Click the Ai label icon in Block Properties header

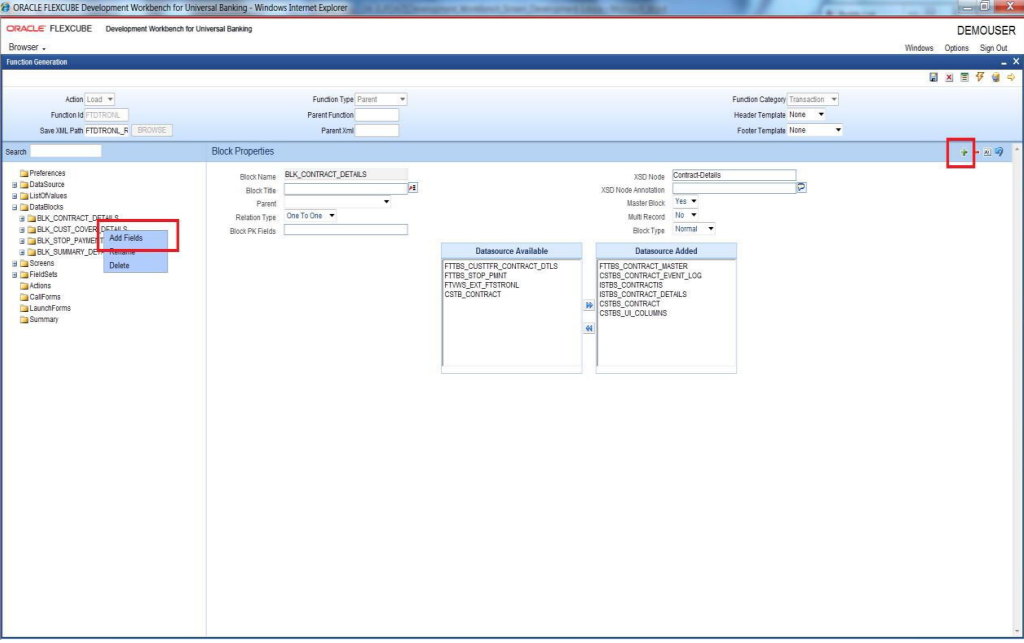click(987, 152)
